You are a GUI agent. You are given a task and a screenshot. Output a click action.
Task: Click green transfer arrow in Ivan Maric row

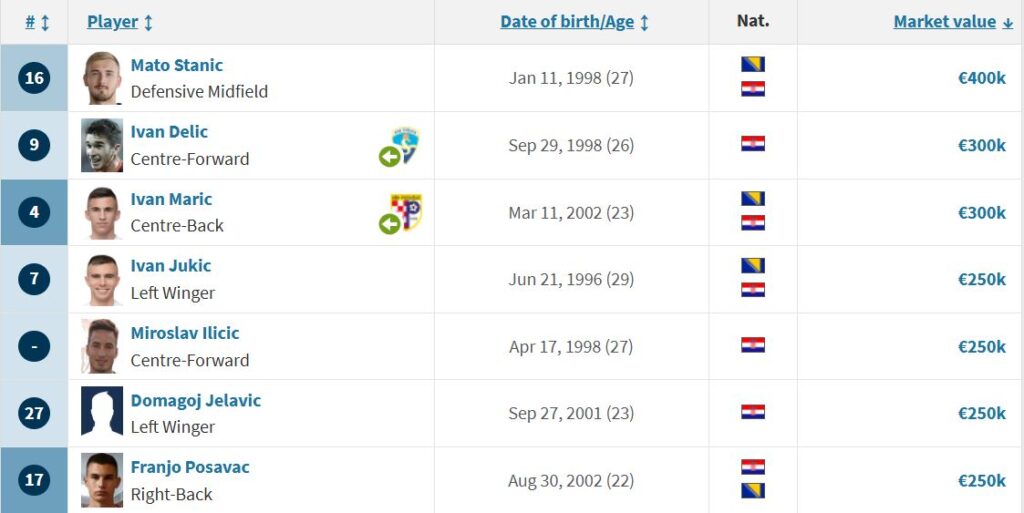[389, 224]
